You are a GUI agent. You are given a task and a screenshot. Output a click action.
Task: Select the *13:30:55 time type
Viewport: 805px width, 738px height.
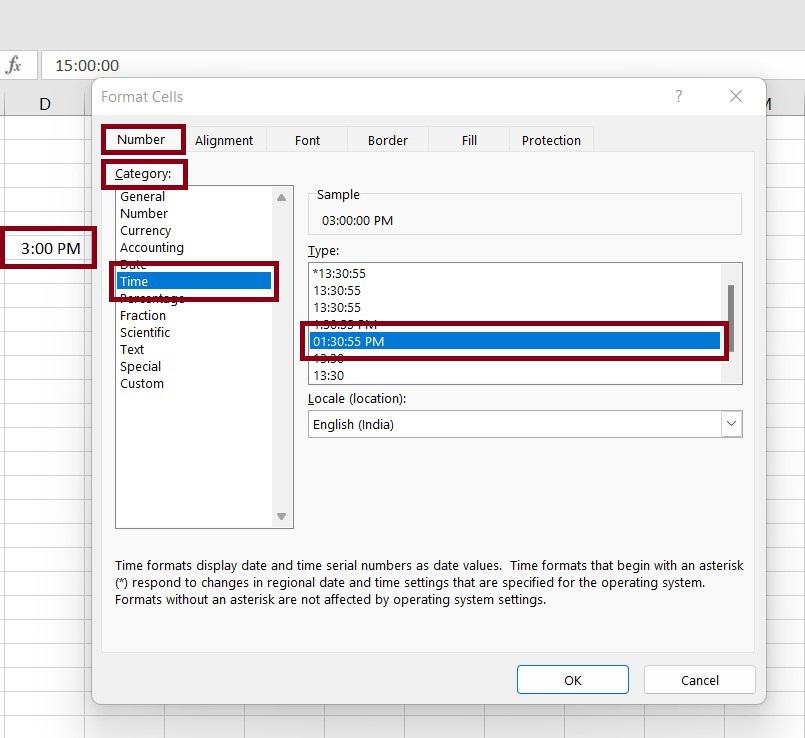pos(515,273)
